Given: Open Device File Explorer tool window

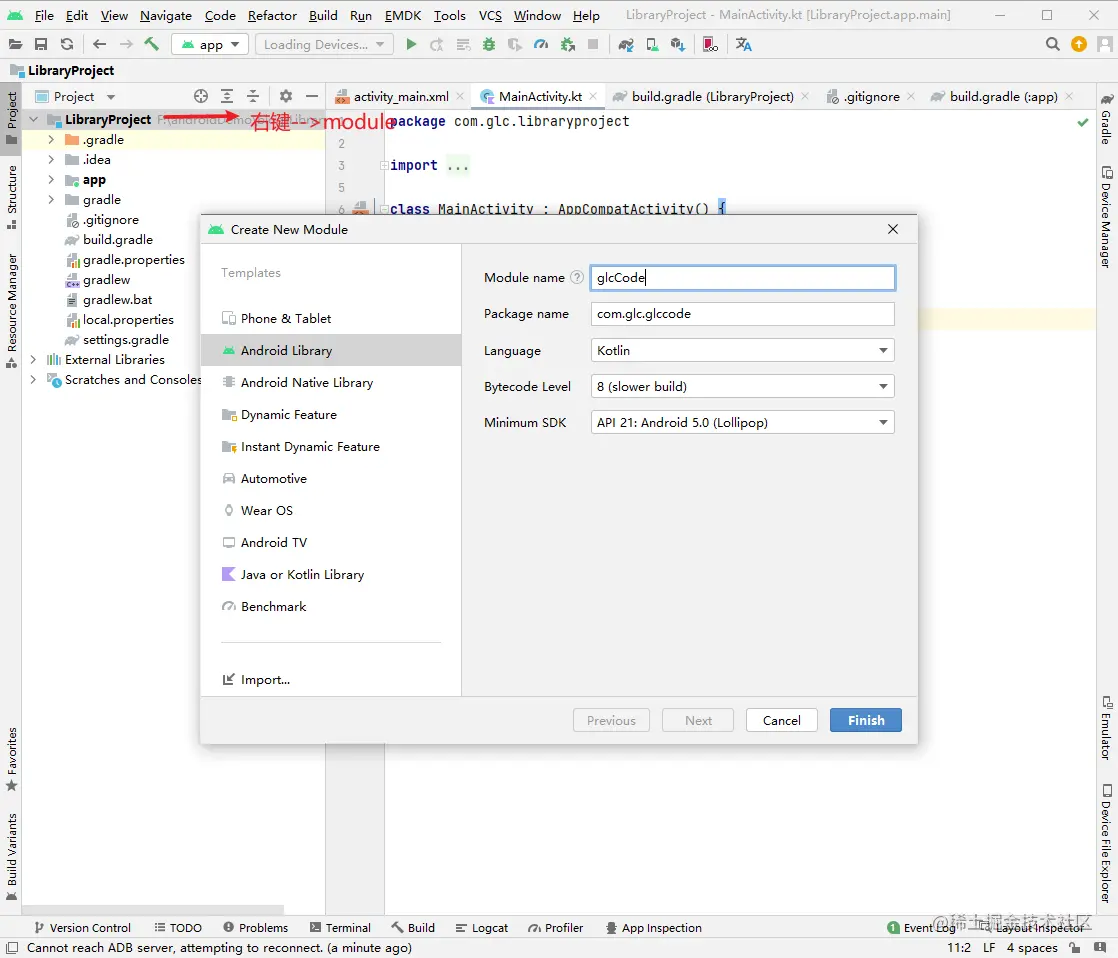Looking at the screenshot, I should pos(1106,844).
